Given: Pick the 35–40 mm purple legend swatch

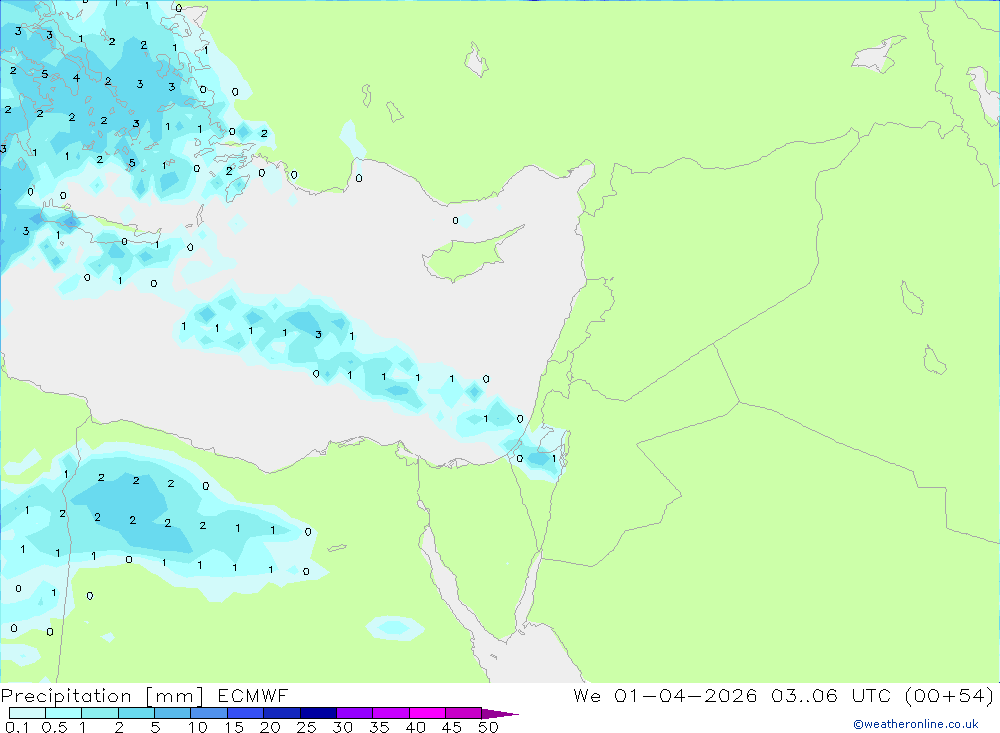Looking at the screenshot, I should click(x=391, y=713).
